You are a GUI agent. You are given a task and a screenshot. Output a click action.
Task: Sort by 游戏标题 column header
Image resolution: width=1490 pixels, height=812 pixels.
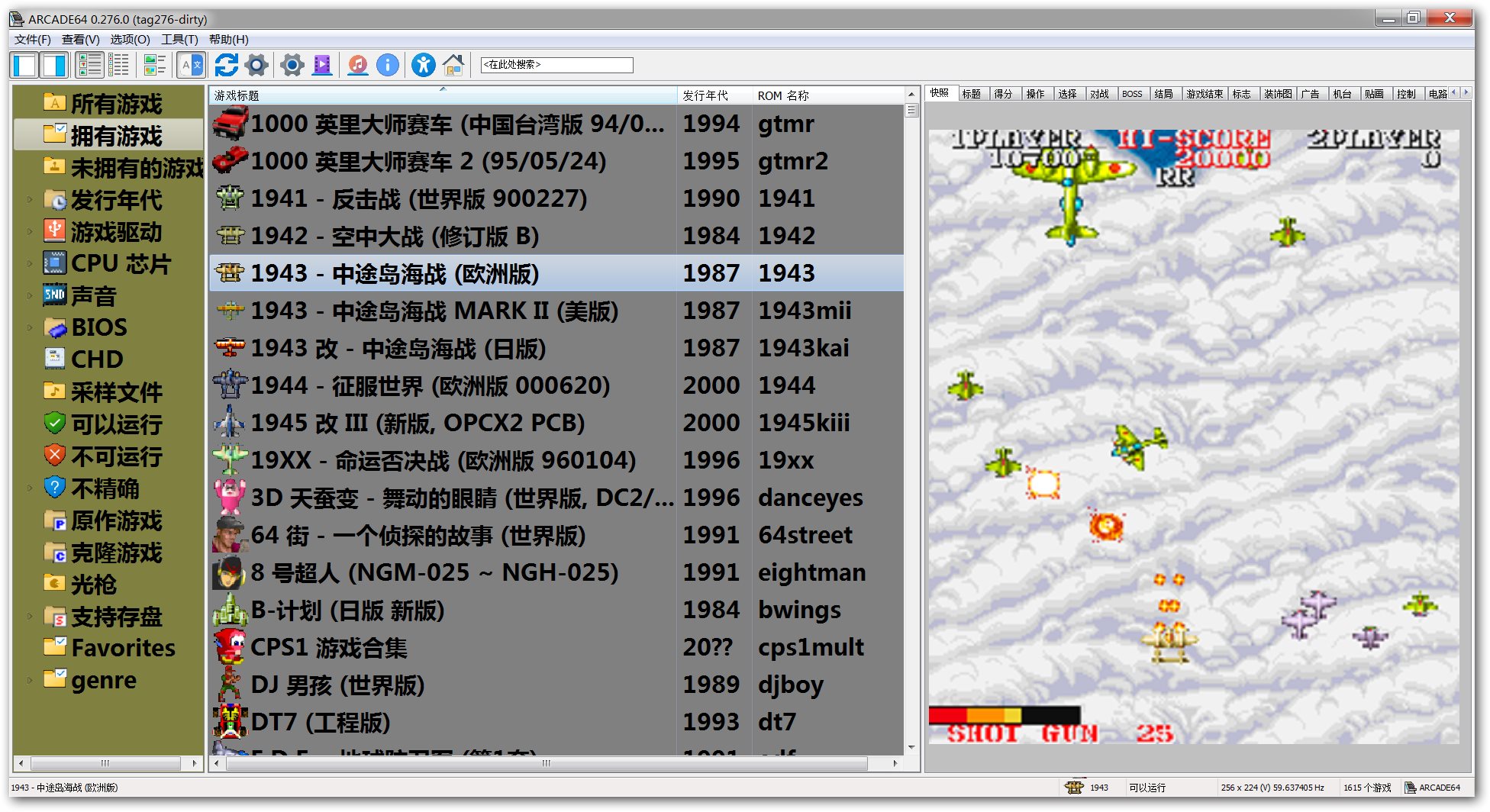click(x=443, y=95)
